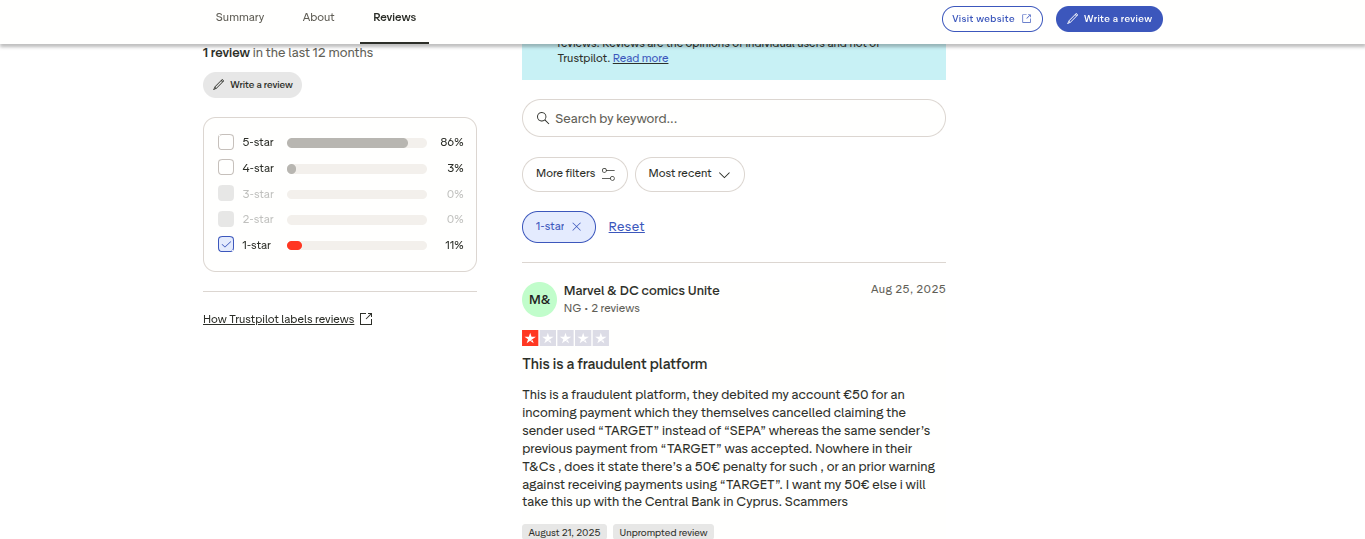1365x539 pixels.
Task: Click the external link icon beside How Trustpilot labels reviews
Action: pos(366,319)
